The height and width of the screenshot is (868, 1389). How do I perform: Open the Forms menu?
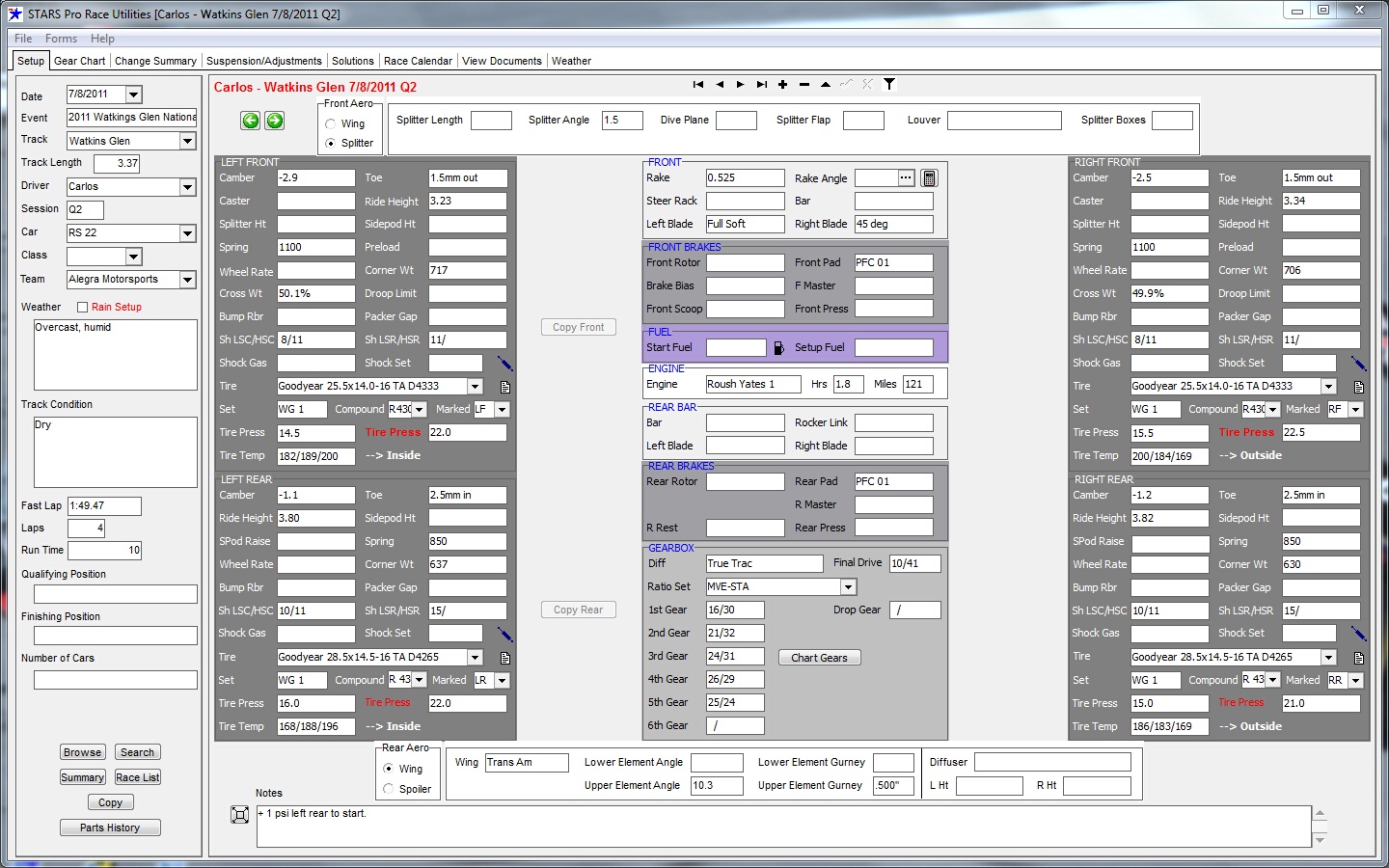(61, 39)
